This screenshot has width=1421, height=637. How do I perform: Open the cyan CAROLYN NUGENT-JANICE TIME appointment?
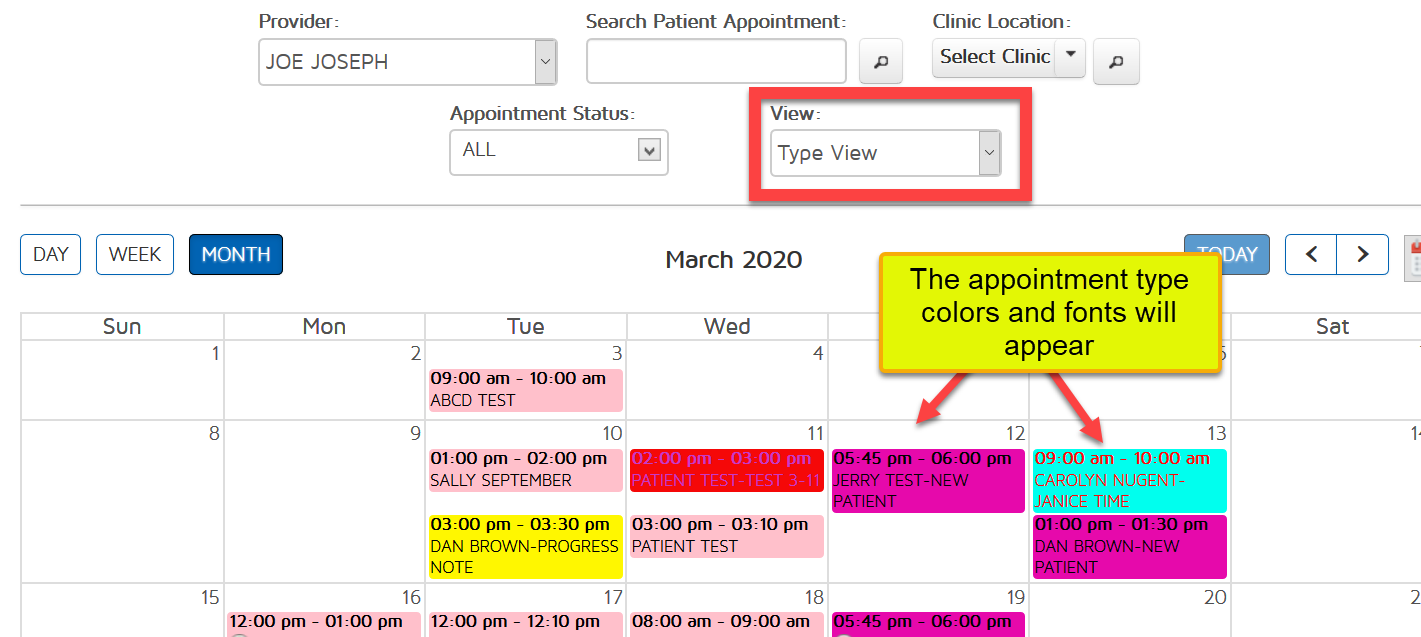click(x=1129, y=480)
